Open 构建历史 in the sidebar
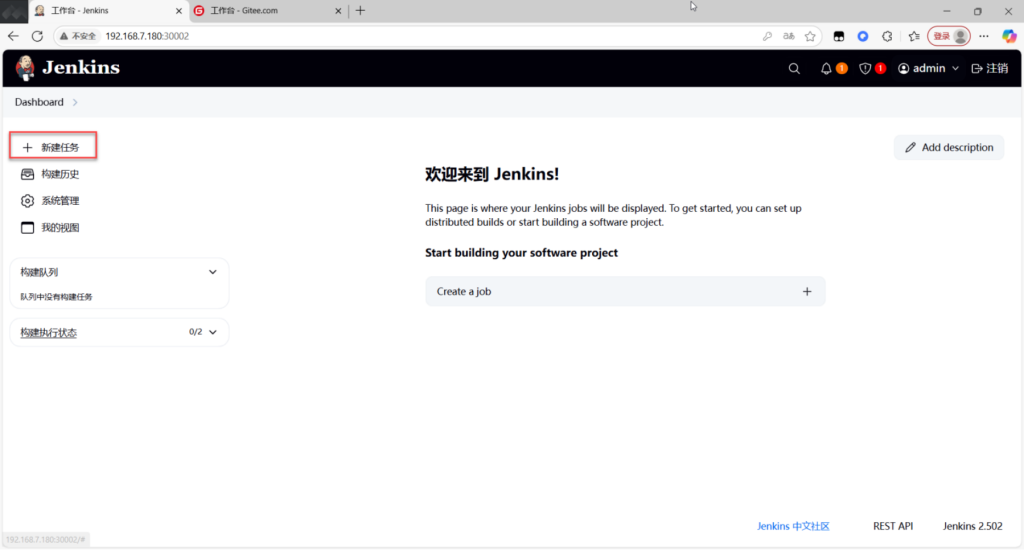This screenshot has width=1024, height=550. [59, 174]
